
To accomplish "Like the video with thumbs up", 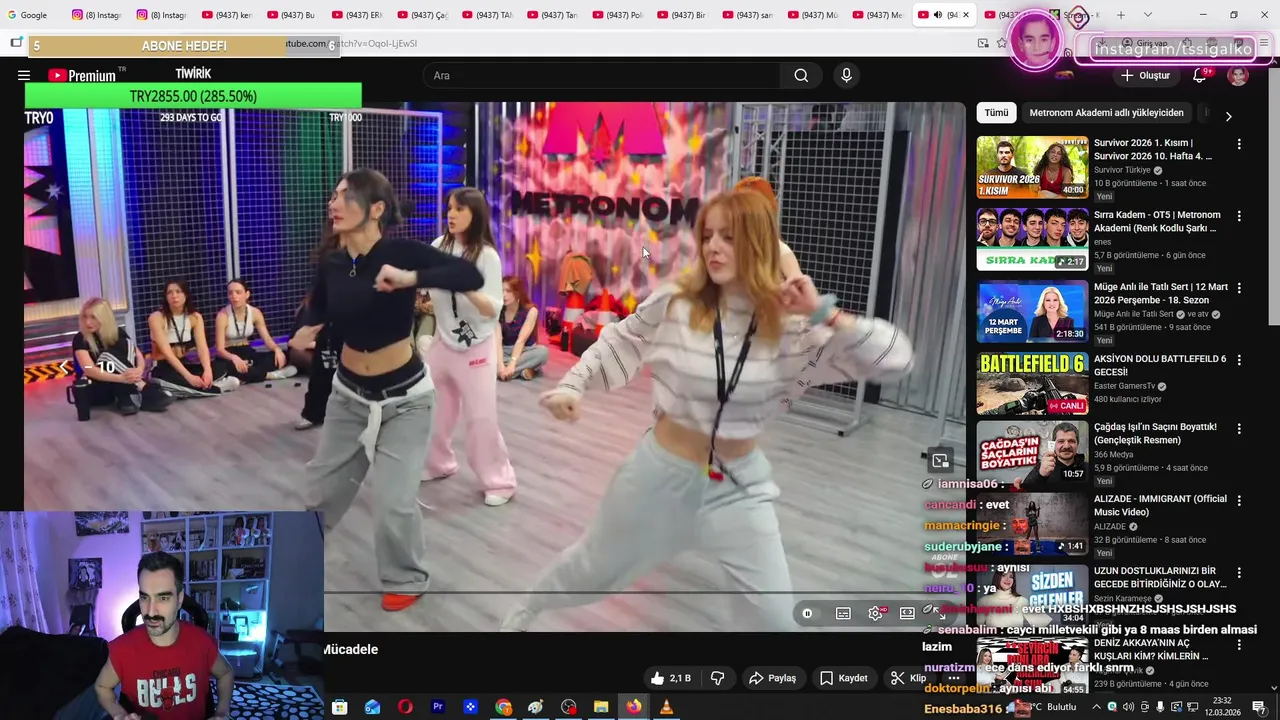I will [x=670, y=678].
